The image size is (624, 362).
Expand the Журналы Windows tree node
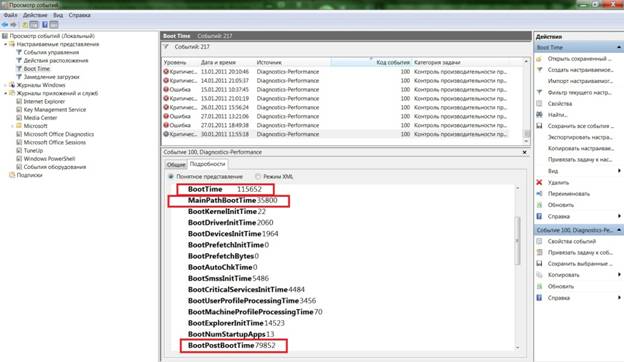pos(5,85)
